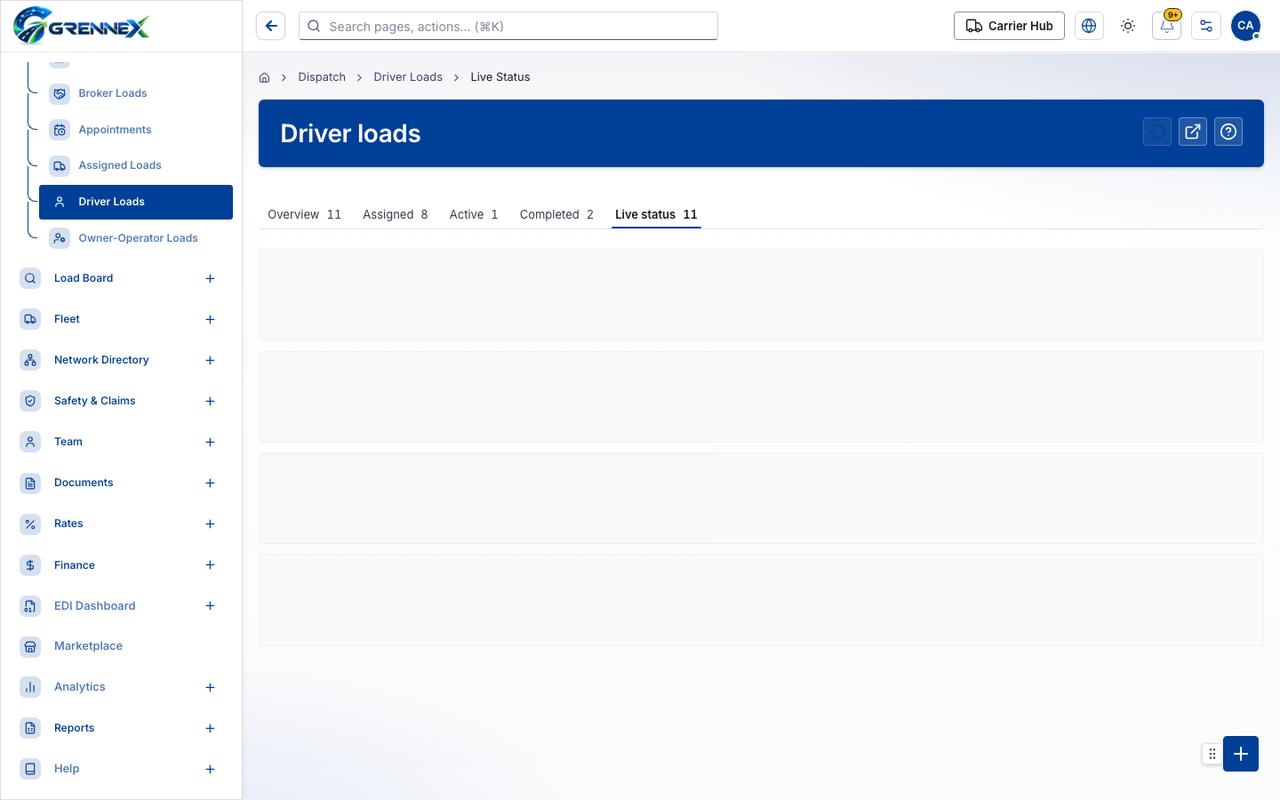Click the Finance dollar icon
This screenshot has height=800, width=1280.
point(30,565)
